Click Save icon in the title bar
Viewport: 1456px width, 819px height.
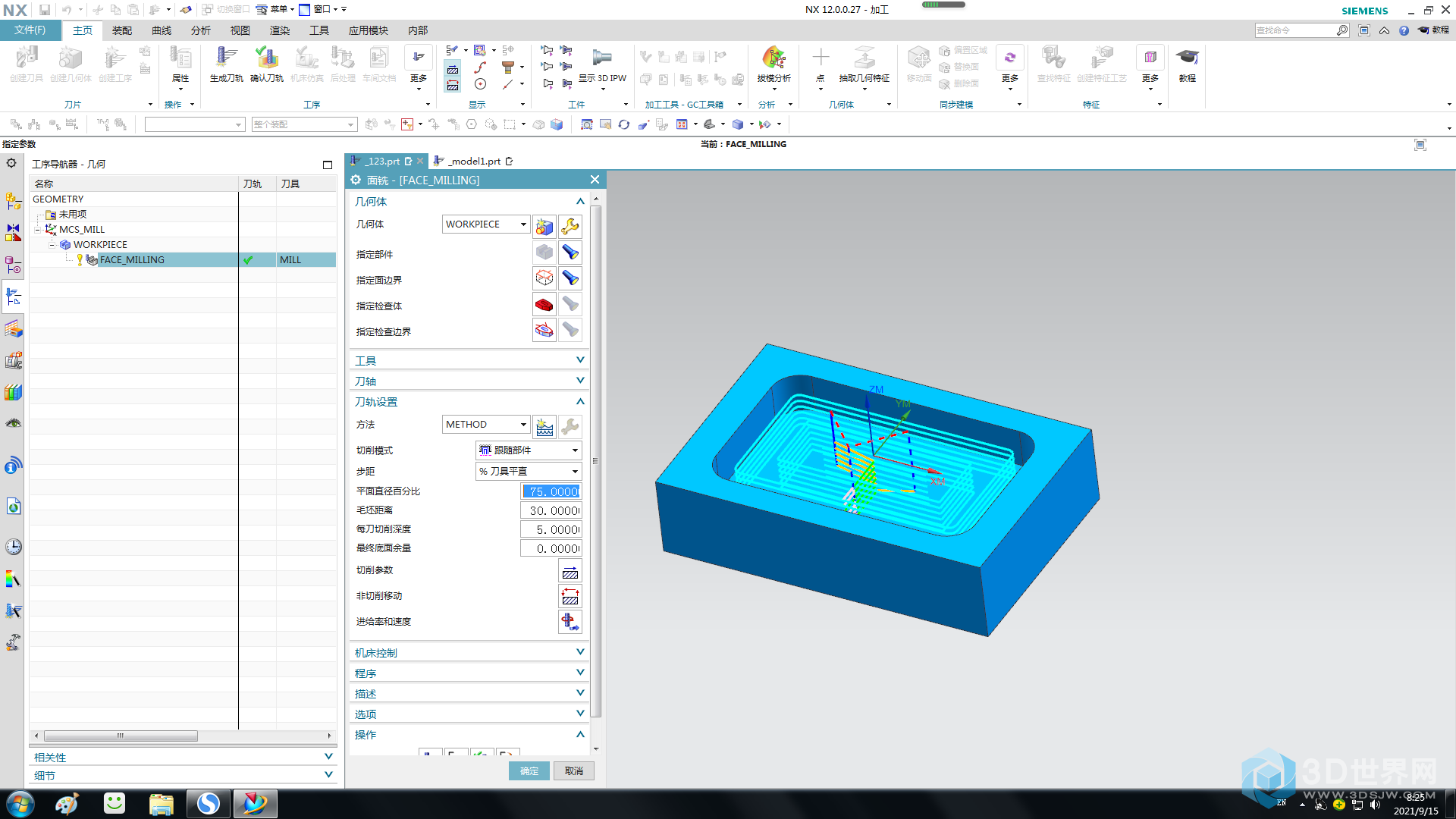(45, 10)
